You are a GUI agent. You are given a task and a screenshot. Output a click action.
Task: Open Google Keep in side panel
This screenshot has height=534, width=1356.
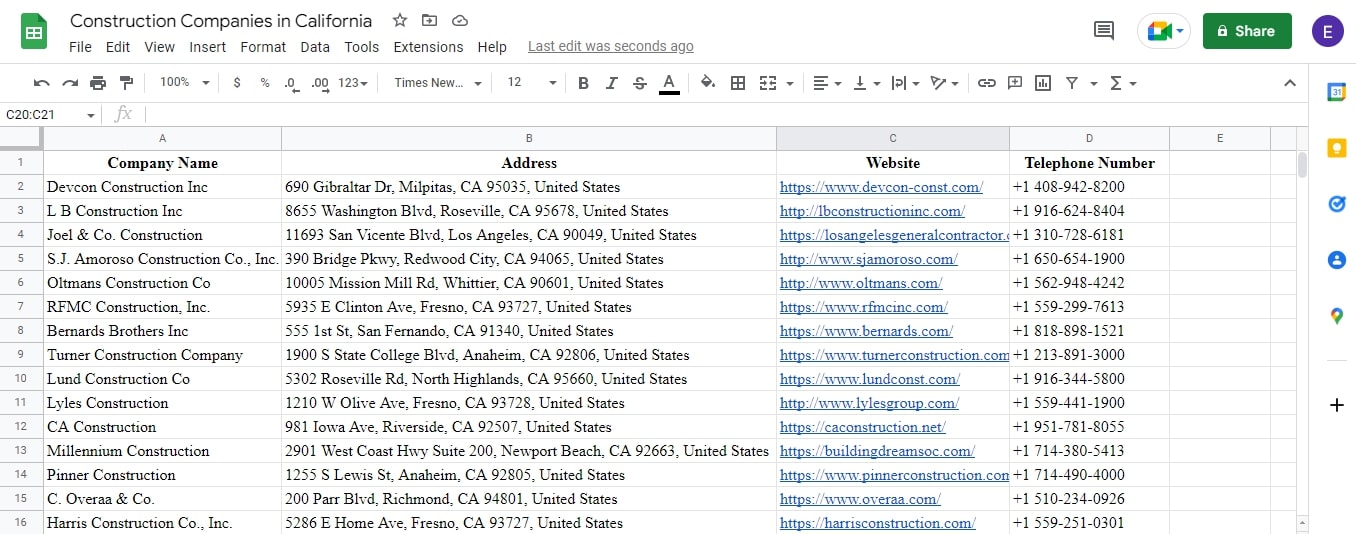tap(1336, 148)
